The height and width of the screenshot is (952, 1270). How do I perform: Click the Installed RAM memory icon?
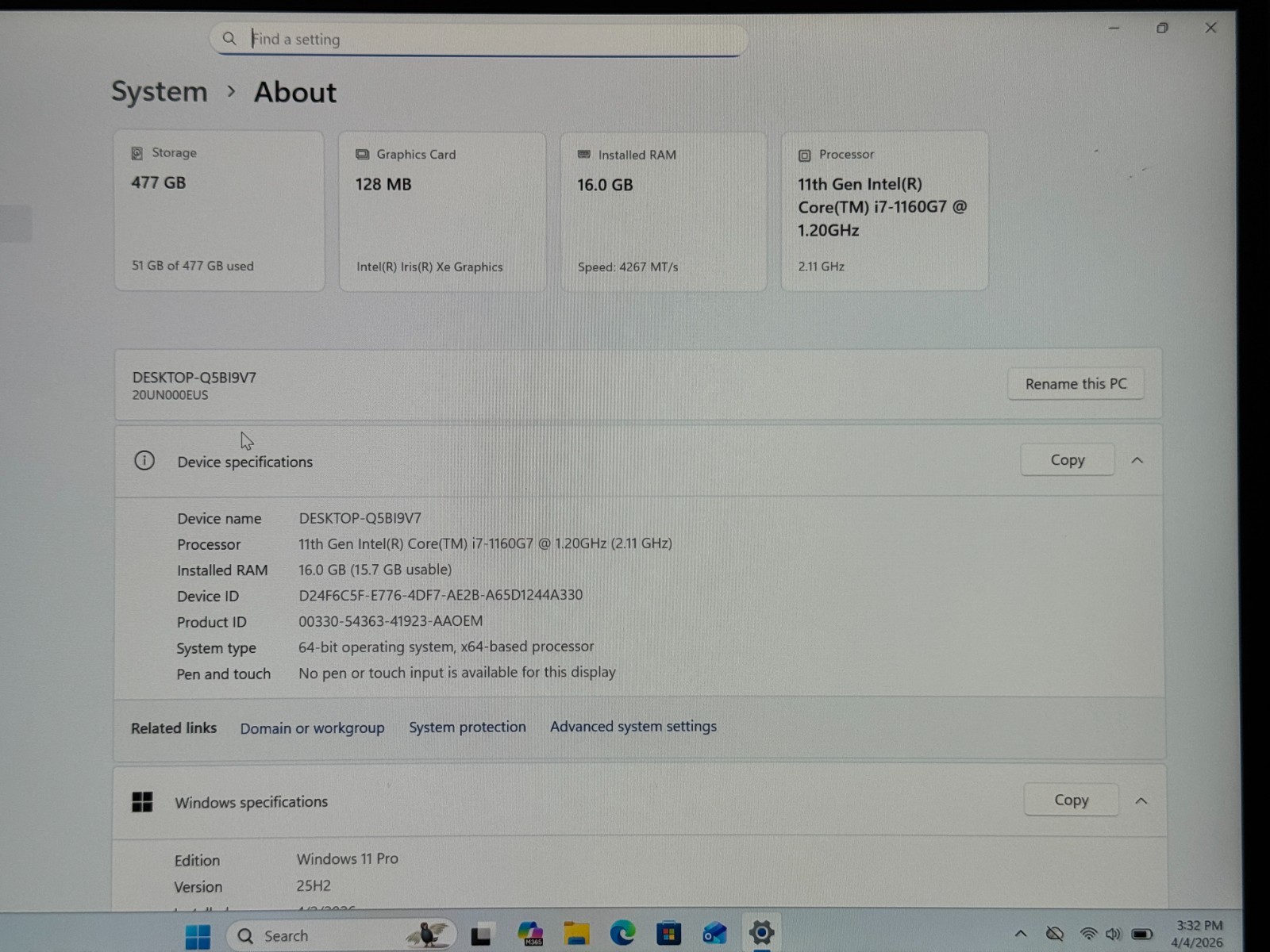coord(584,154)
